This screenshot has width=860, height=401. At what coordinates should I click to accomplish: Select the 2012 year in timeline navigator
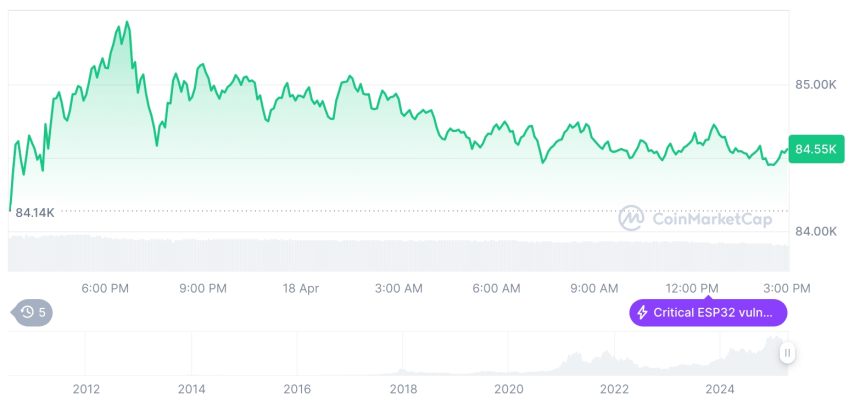[85, 388]
